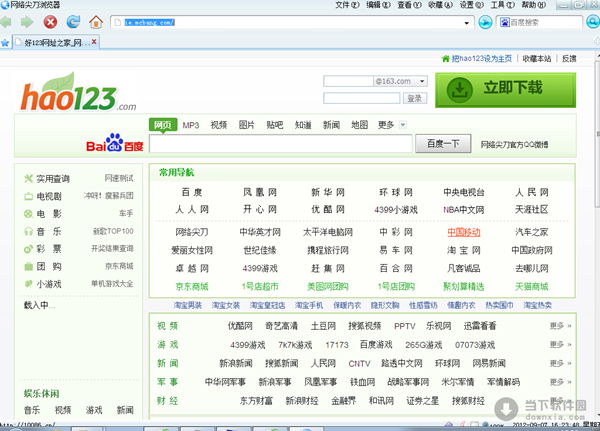Open the 文件(F) menu

(x=347, y=5)
